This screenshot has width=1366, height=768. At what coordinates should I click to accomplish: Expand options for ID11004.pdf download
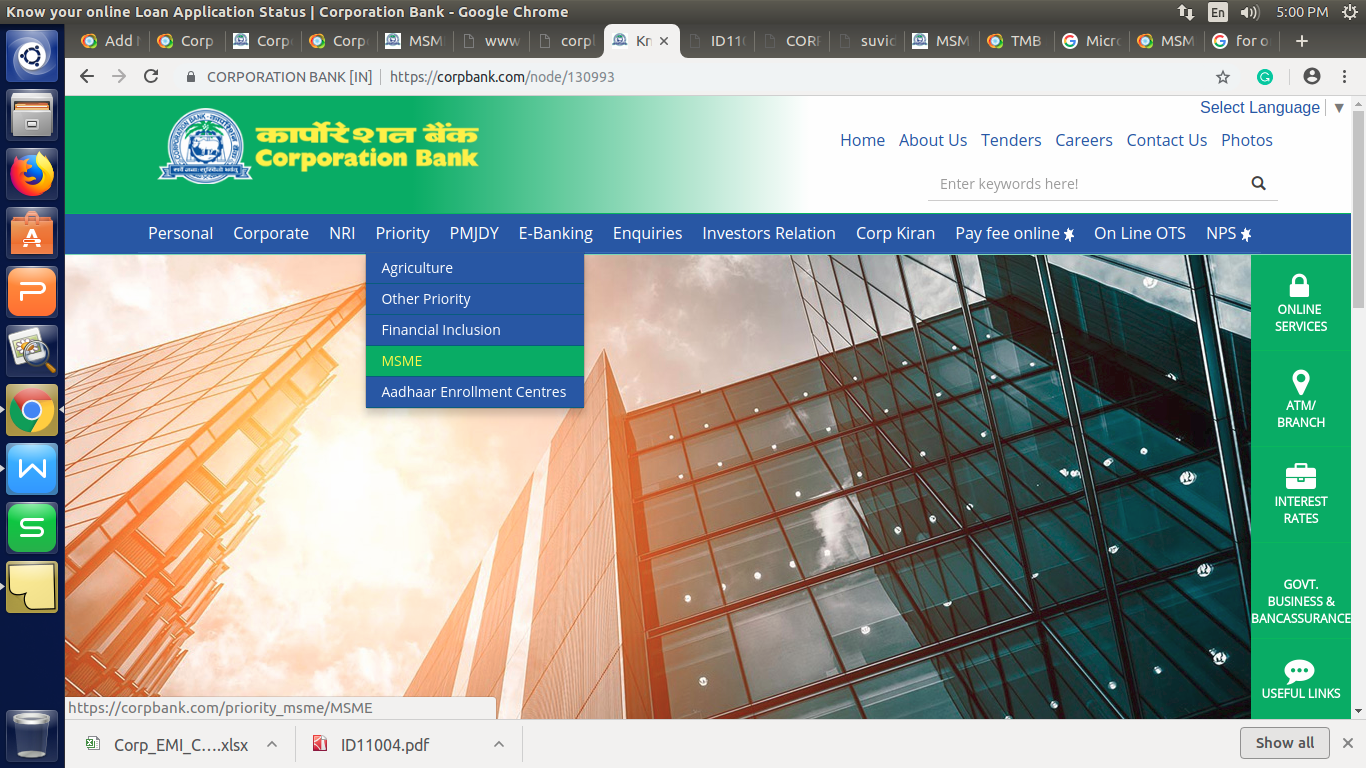[498, 744]
